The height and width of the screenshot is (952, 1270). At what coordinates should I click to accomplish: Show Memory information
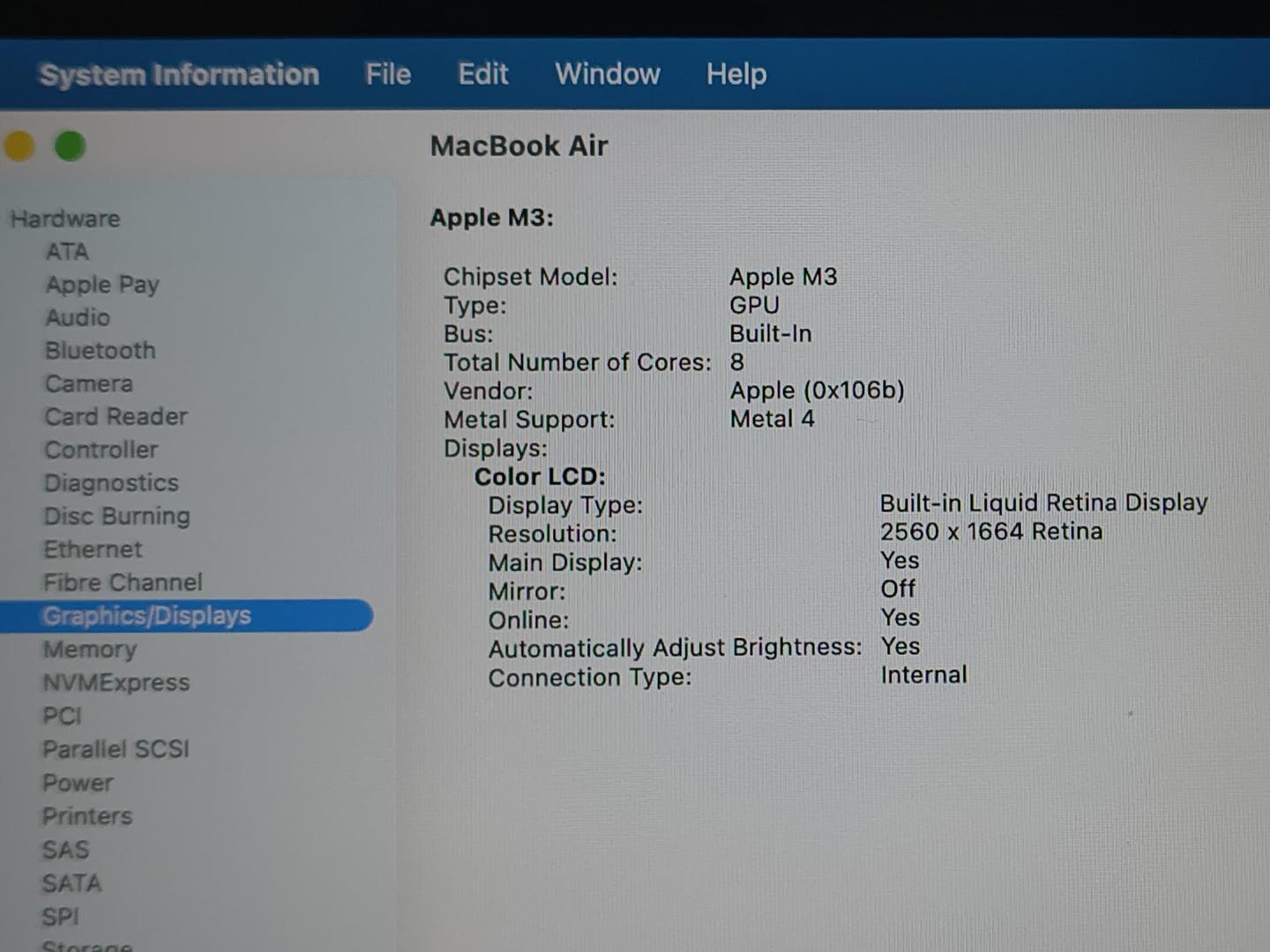(x=89, y=650)
